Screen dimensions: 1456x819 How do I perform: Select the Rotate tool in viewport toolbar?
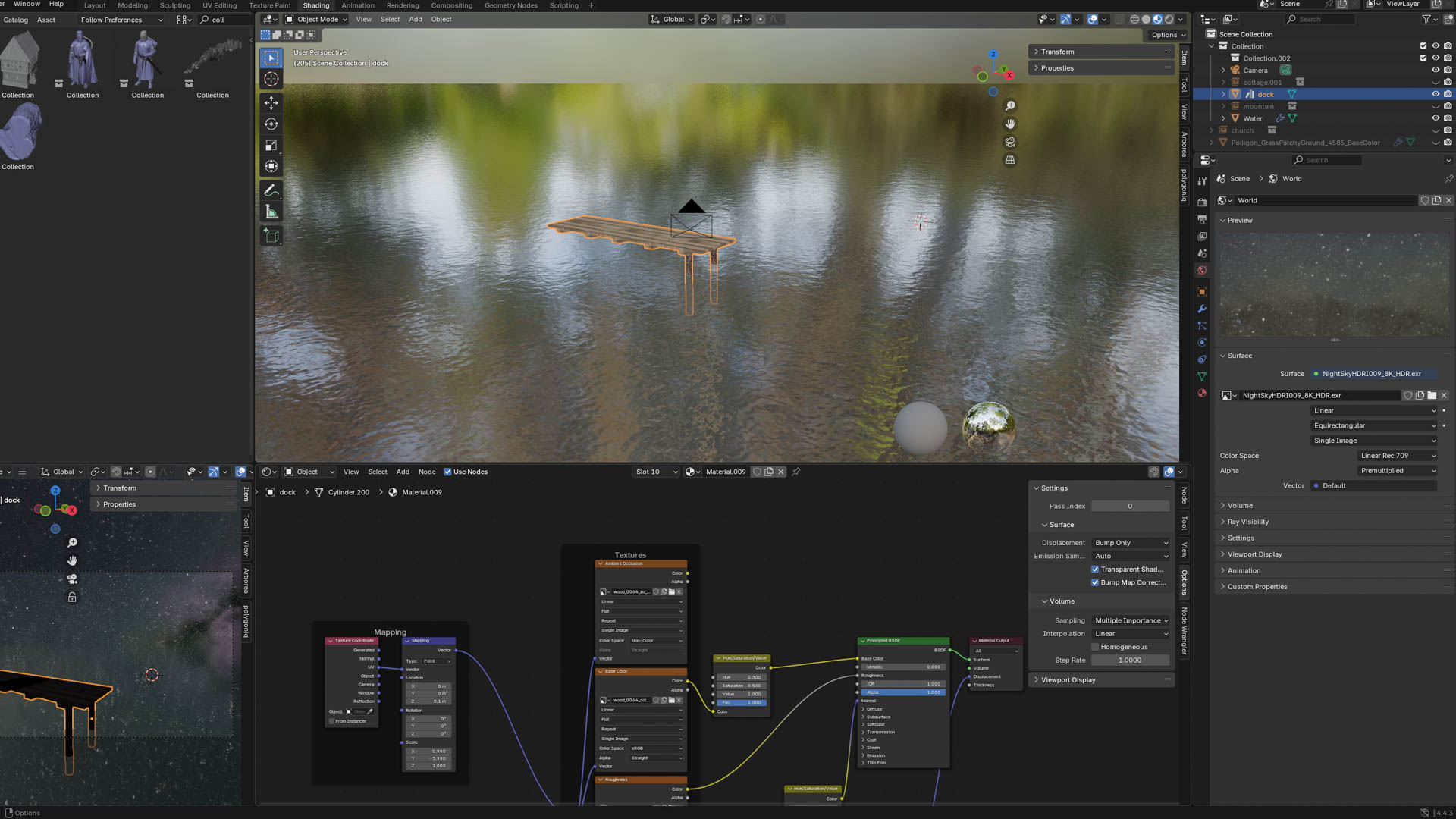tap(271, 124)
